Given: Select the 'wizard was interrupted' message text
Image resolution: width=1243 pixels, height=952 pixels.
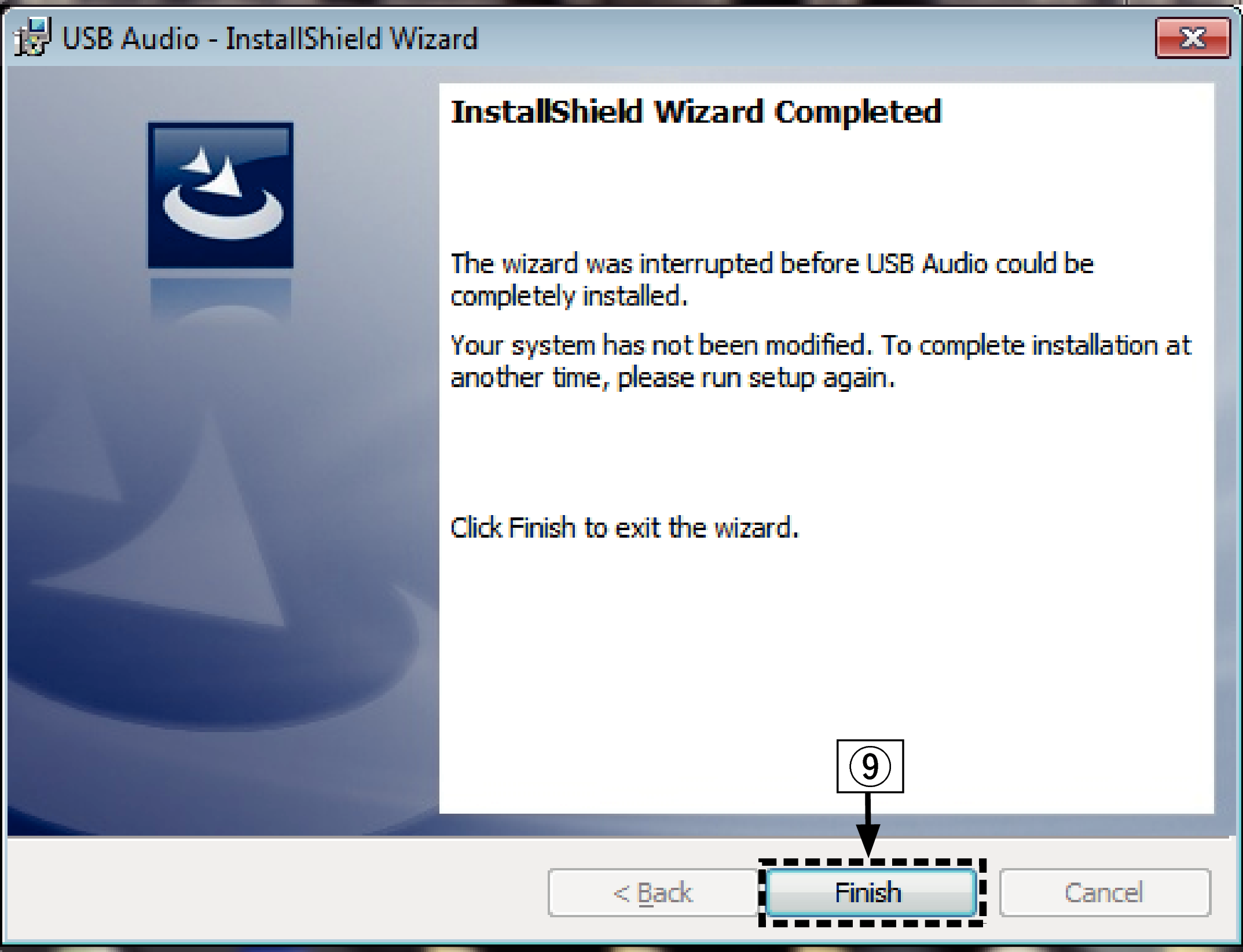Looking at the screenshot, I should pos(772,280).
